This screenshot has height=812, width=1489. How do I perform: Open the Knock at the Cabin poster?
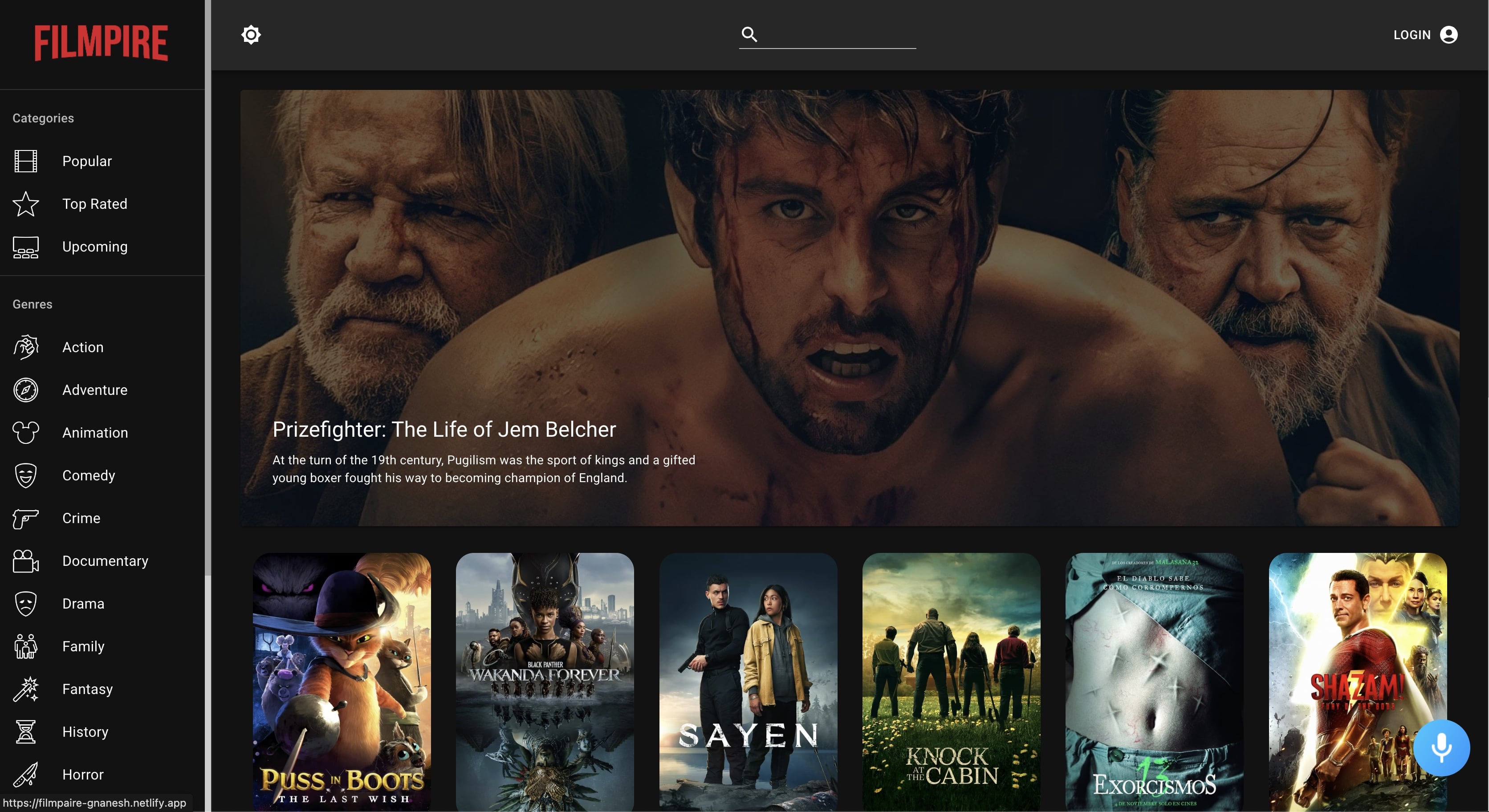pyautogui.click(x=951, y=682)
